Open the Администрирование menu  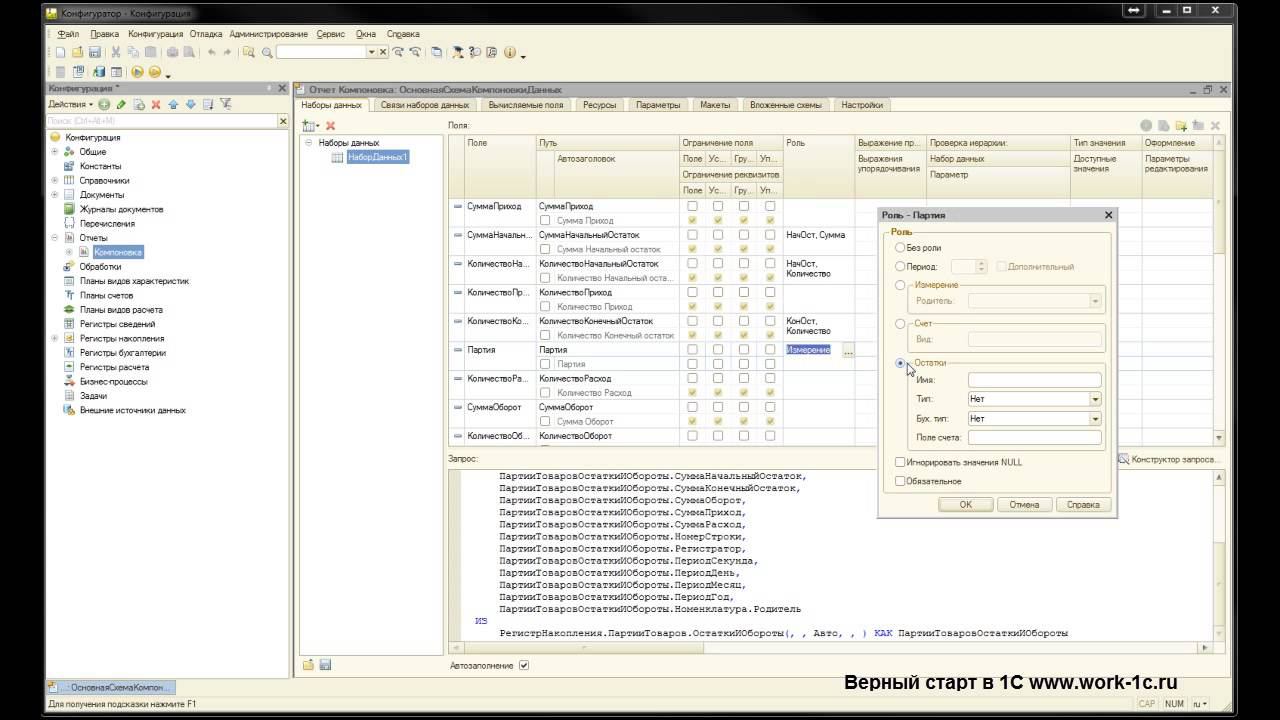[x=268, y=34]
